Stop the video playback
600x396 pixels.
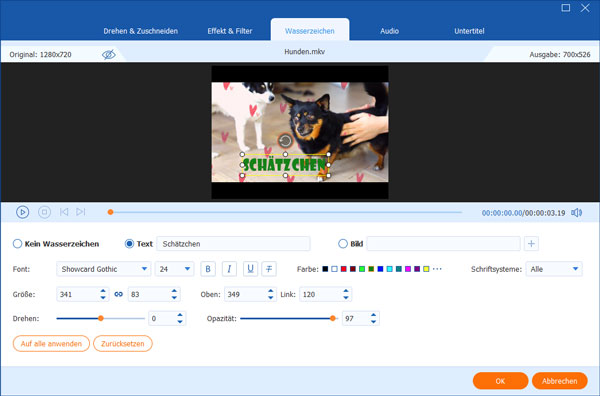point(44,212)
